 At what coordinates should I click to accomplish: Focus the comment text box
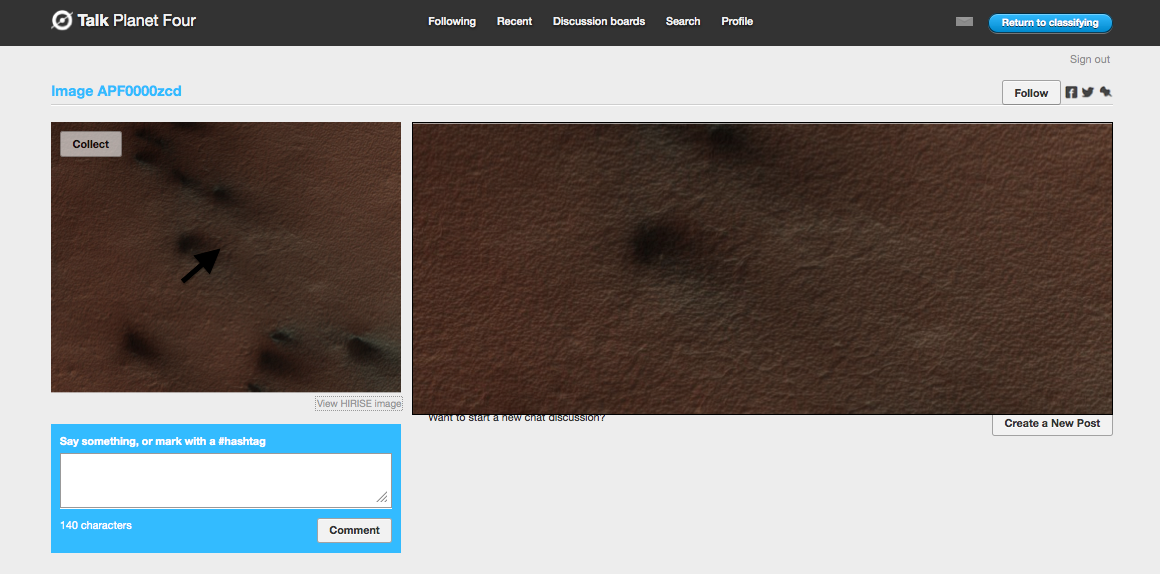[x=225, y=480]
